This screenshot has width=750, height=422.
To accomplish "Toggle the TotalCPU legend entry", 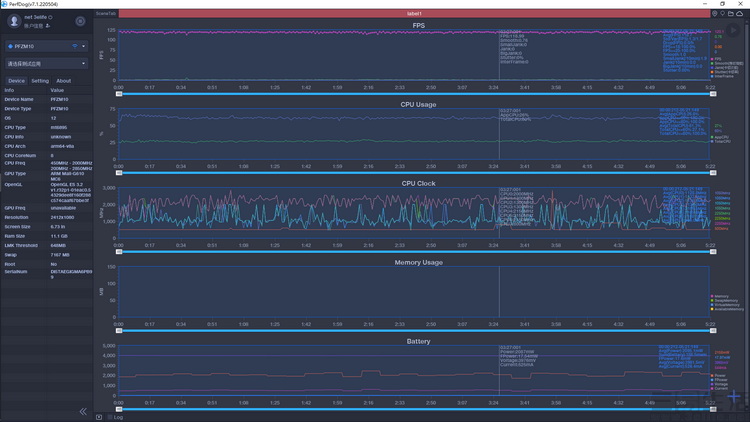I will pyautogui.click(x=720, y=142).
